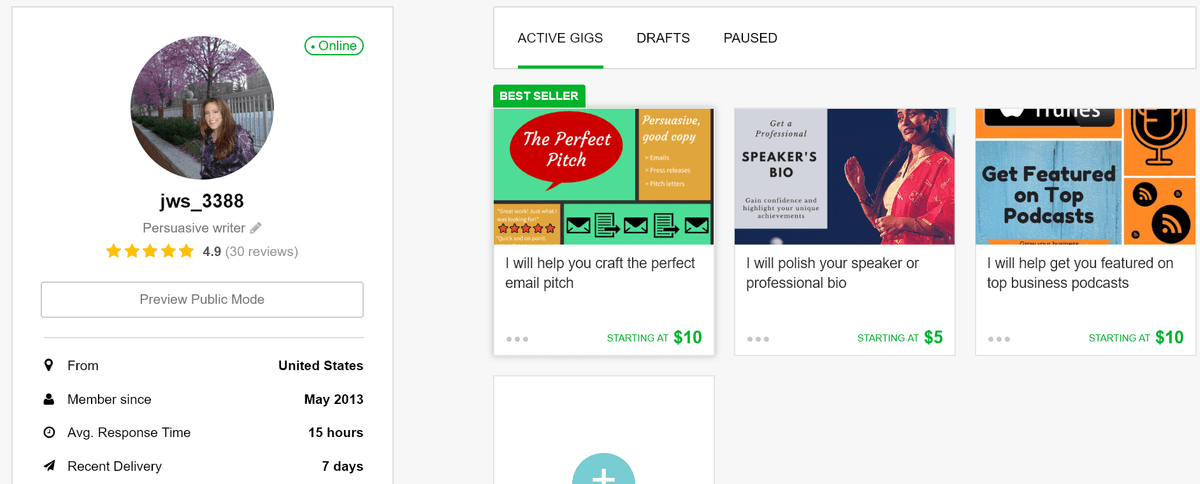This screenshot has width=1200, height=484.
Task: Click the Preview Public Mode button
Action: (x=202, y=299)
